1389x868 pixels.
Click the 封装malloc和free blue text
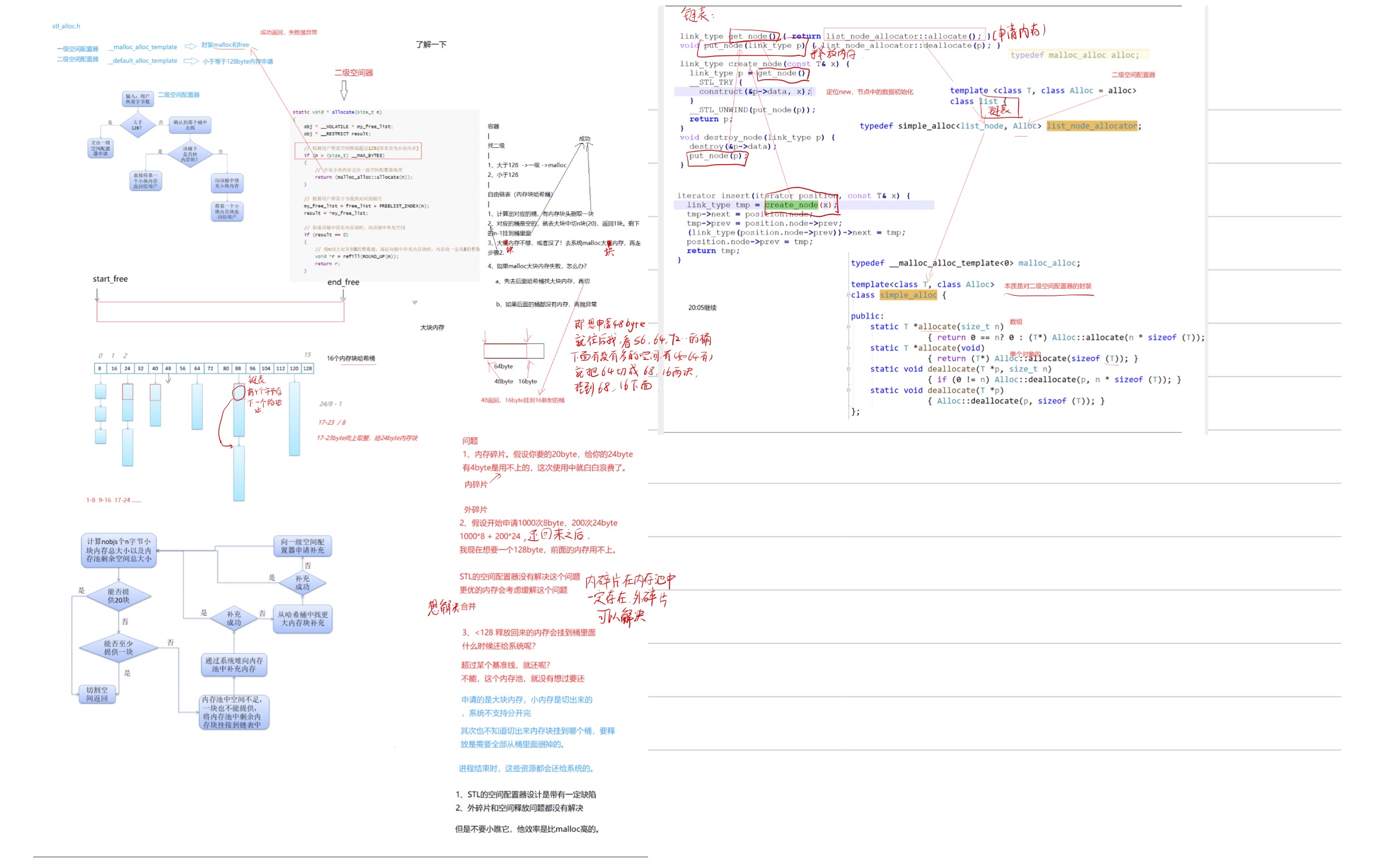coord(225,45)
